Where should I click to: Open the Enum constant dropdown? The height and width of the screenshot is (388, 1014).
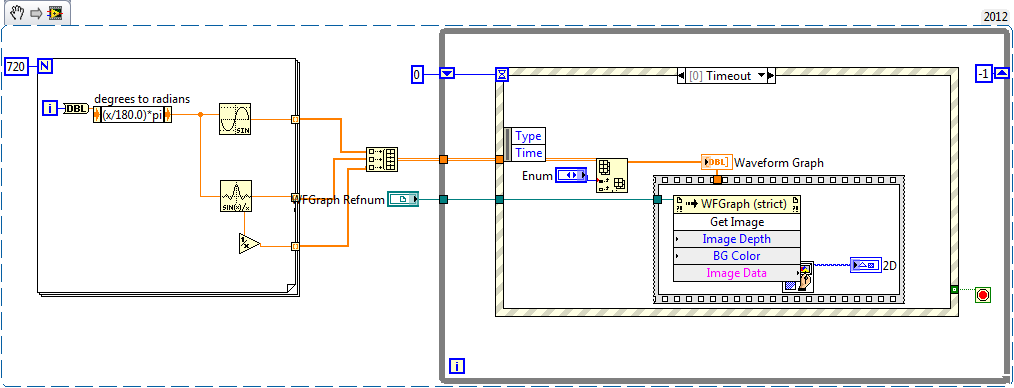[x=570, y=175]
